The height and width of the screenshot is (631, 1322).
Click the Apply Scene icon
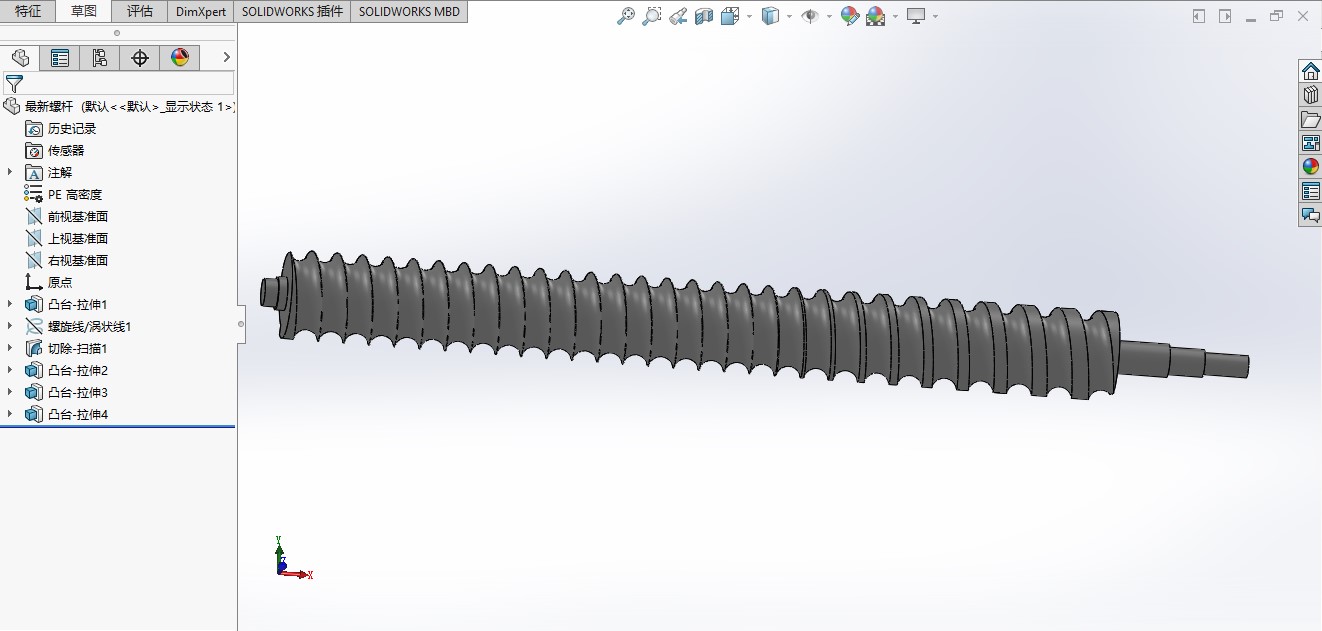(876, 16)
